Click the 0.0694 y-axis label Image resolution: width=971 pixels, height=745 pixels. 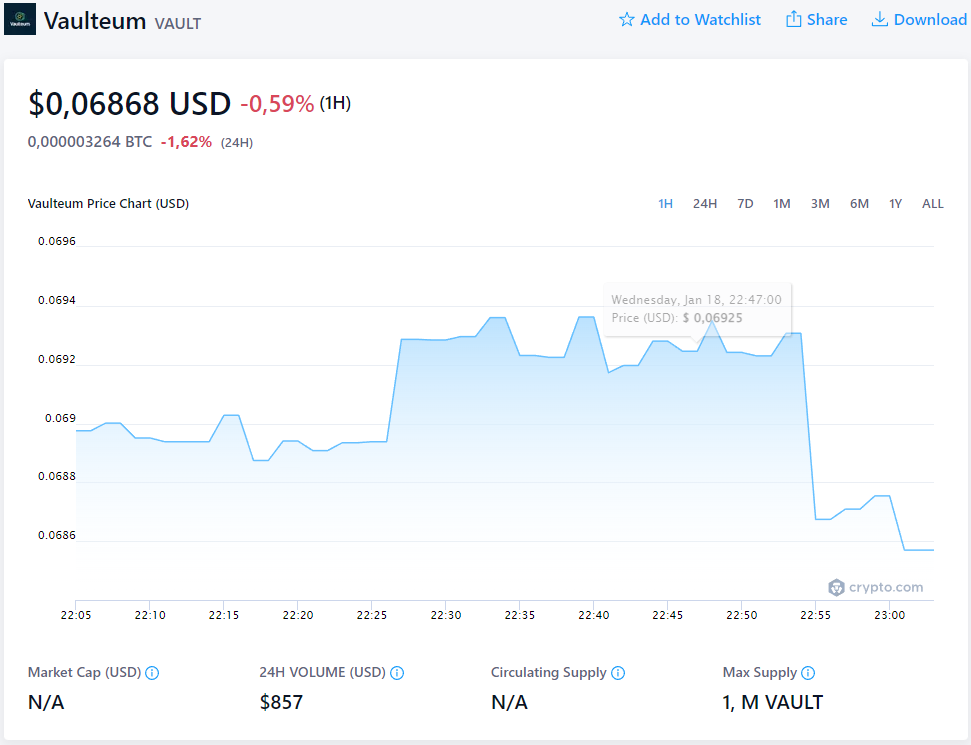point(57,300)
